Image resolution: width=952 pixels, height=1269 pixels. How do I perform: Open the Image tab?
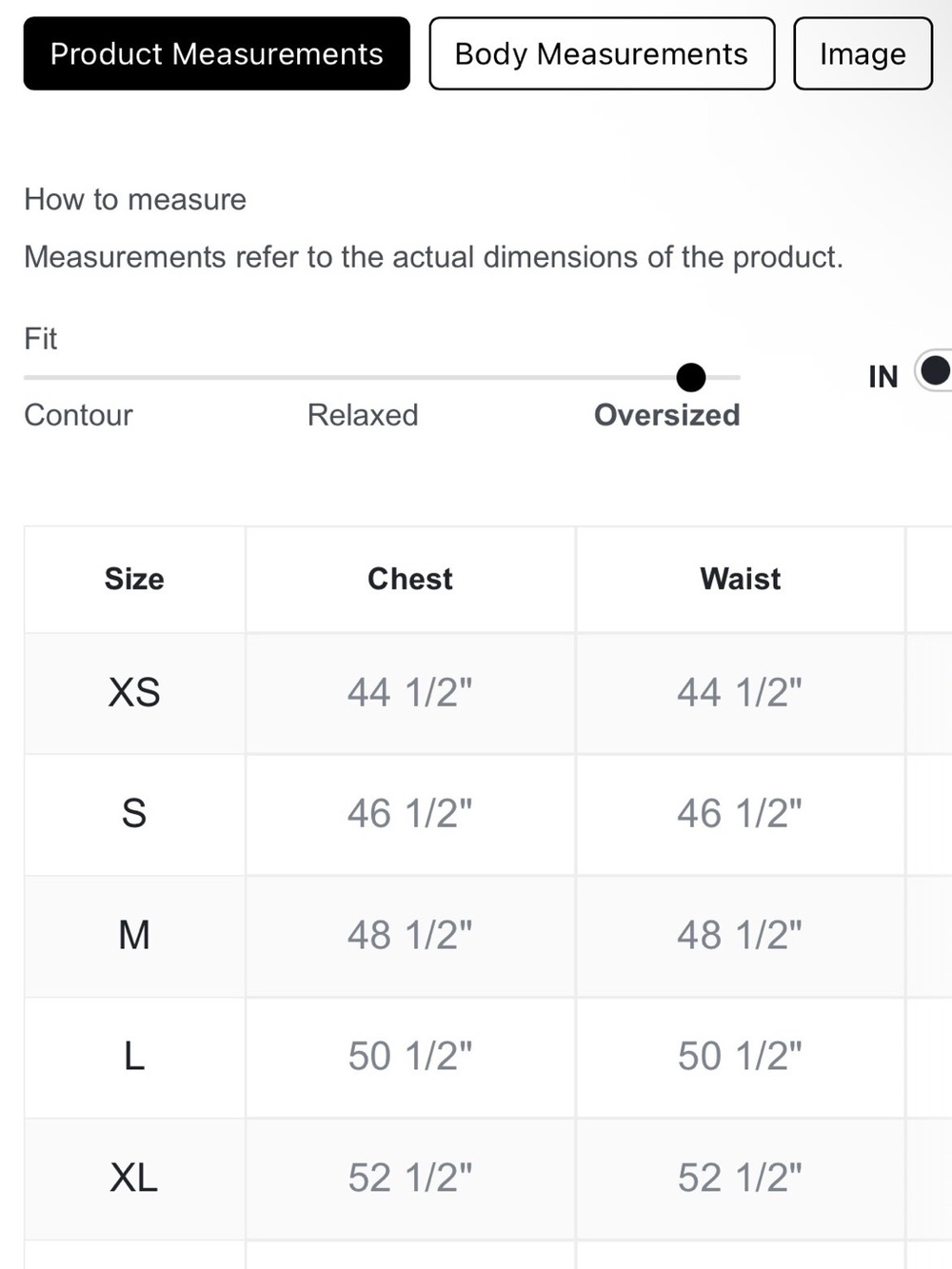pos(863,53)
